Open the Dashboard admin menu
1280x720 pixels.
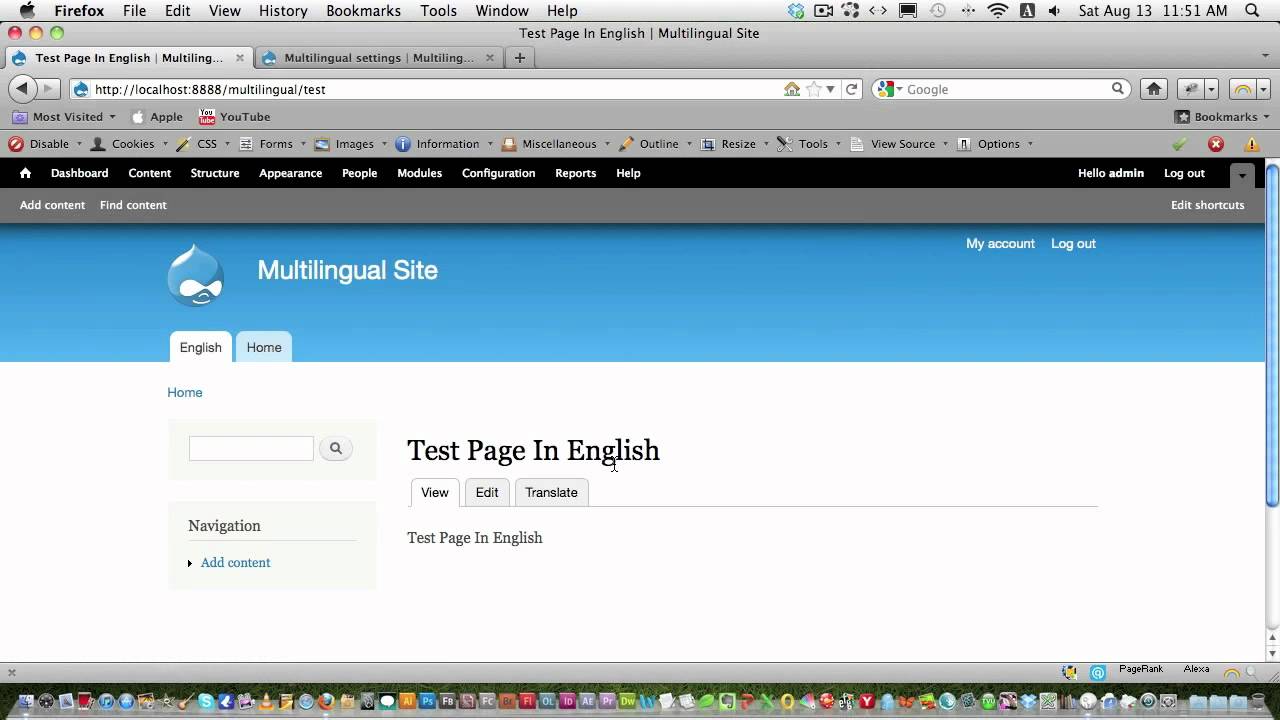coord(80,173)
